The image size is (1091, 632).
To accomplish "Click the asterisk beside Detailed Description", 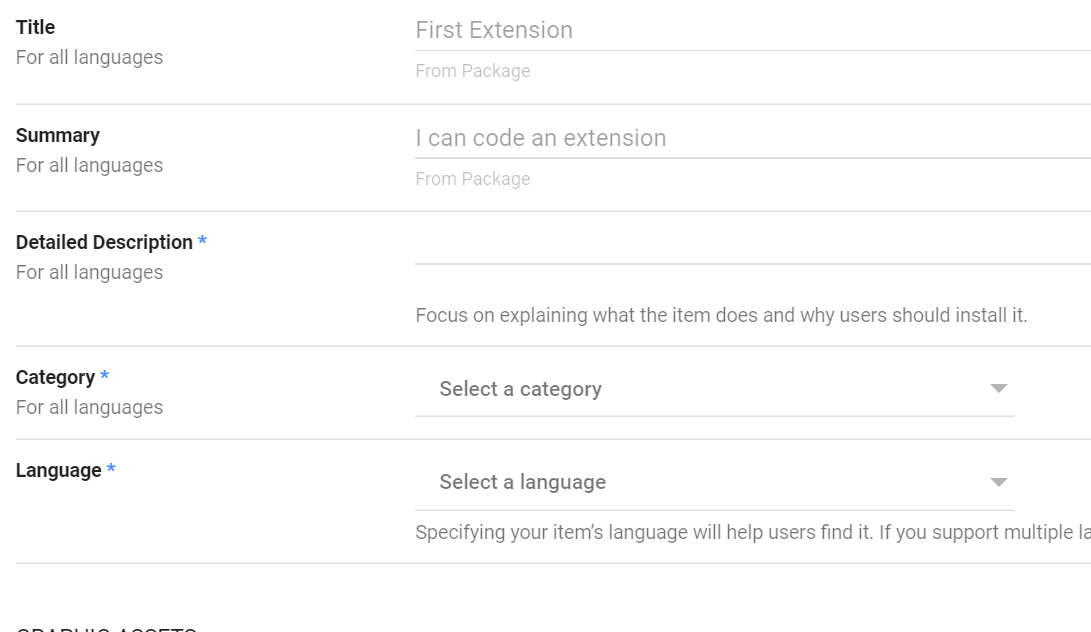I will pos(202,243).
